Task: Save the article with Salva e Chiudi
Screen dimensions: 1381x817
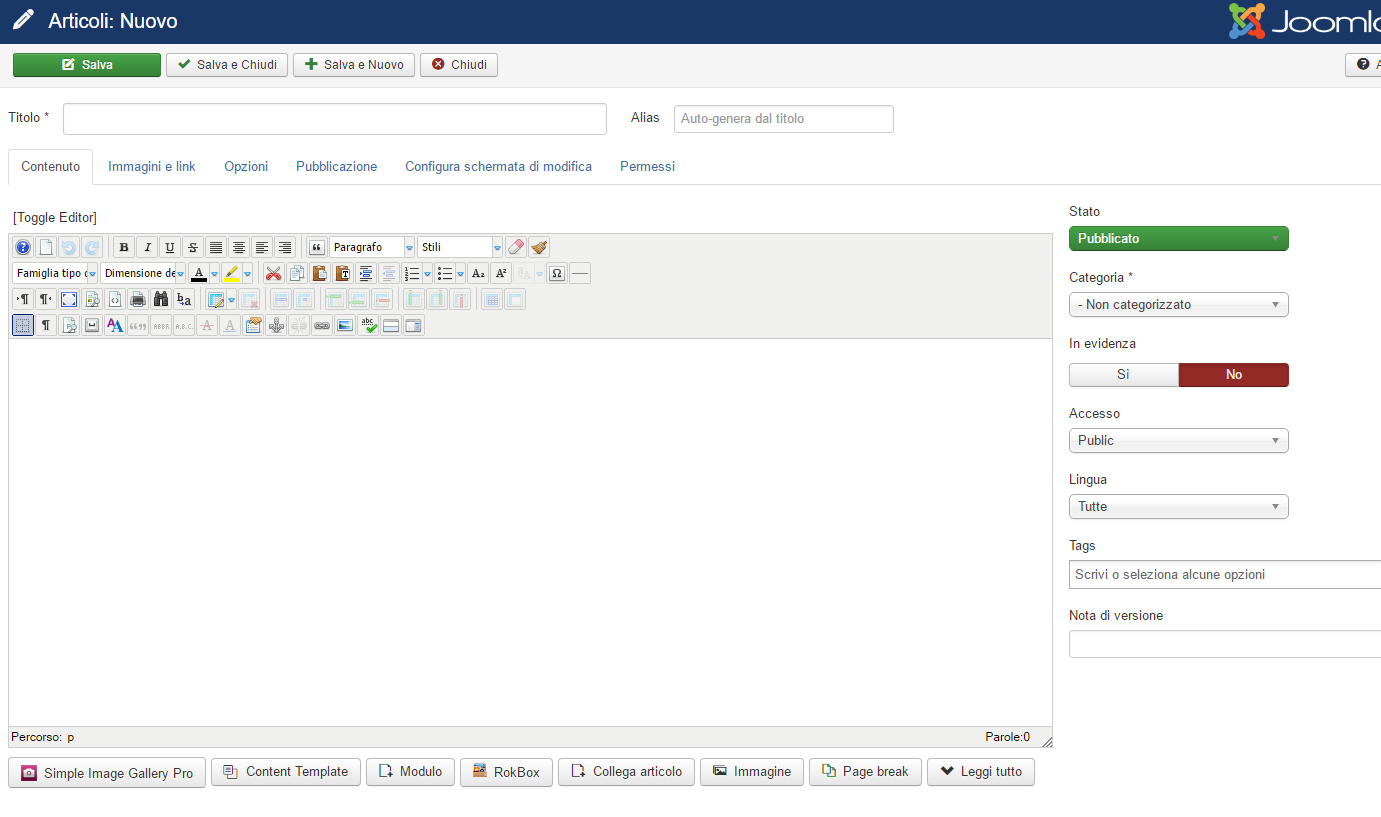Action: (x=226, y=64)
